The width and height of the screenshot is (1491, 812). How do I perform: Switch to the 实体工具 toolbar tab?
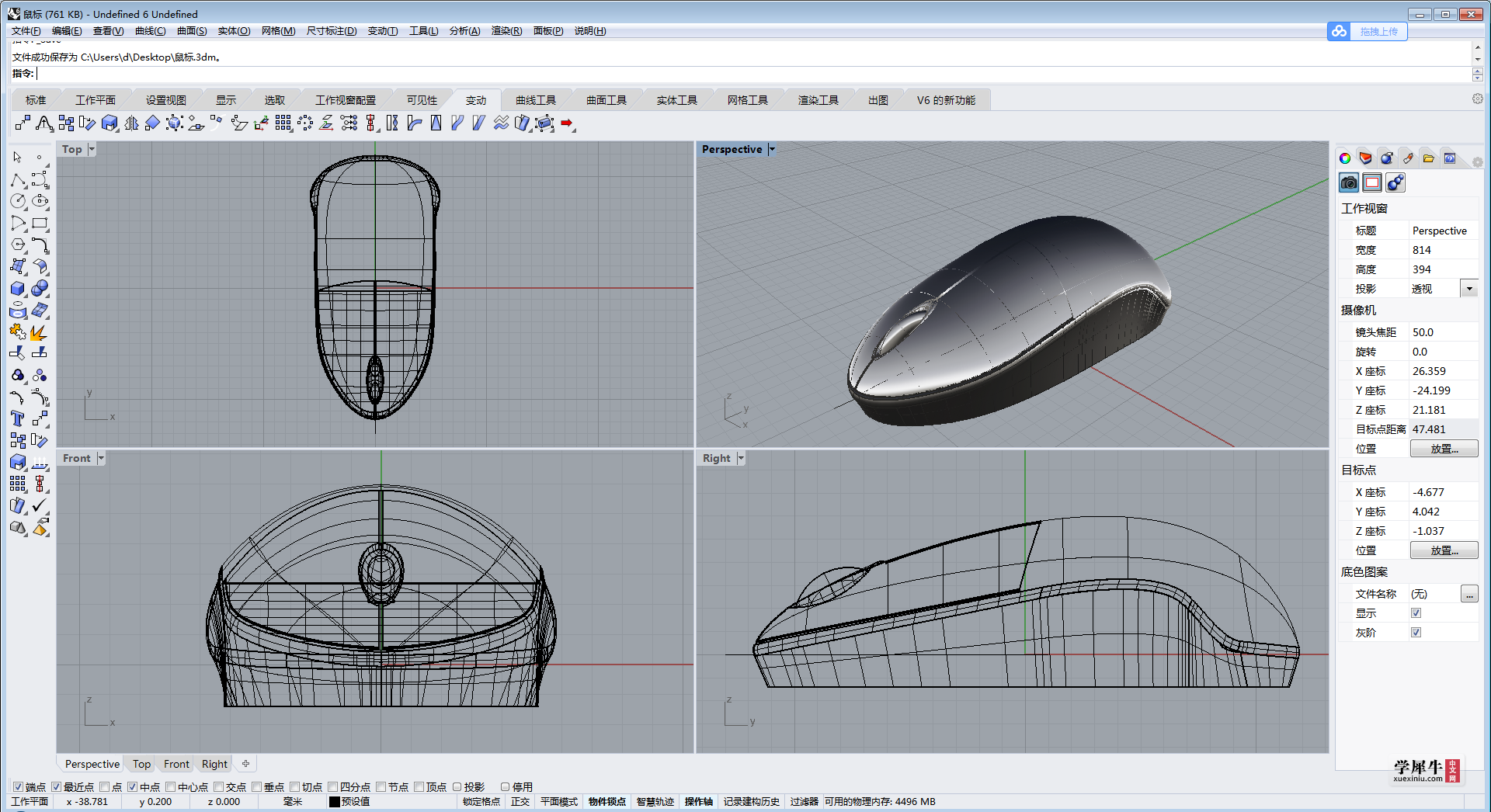tap(676, 100)
